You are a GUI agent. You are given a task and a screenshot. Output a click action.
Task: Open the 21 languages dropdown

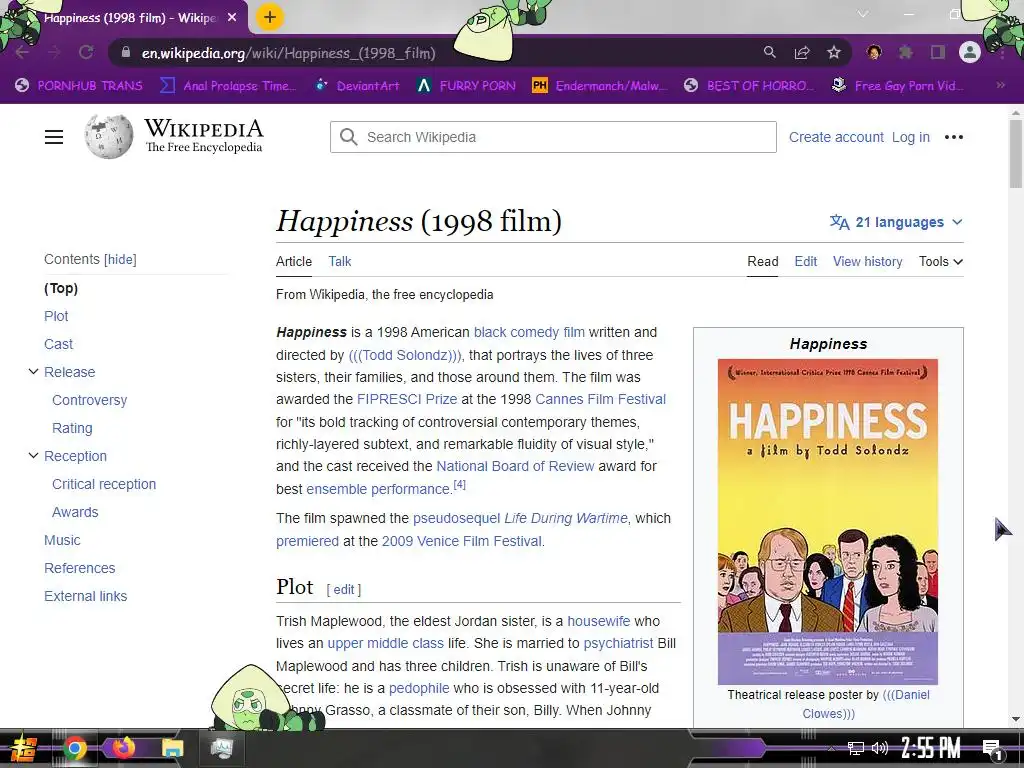click(896, 222)
